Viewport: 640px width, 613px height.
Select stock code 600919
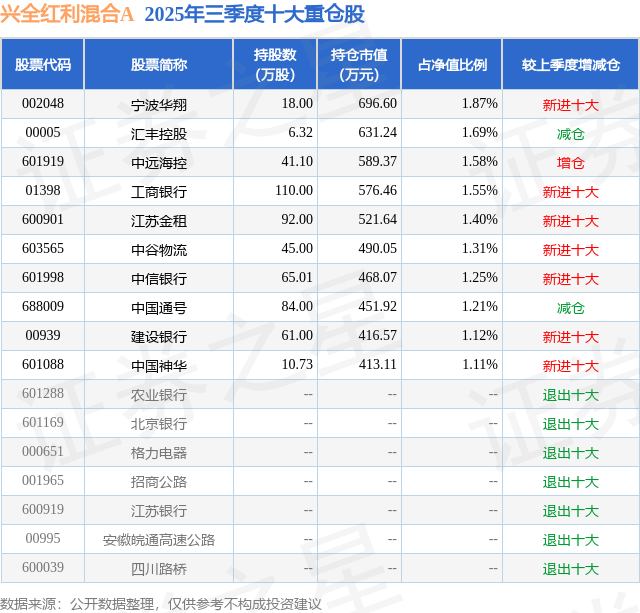pos(43,509)
